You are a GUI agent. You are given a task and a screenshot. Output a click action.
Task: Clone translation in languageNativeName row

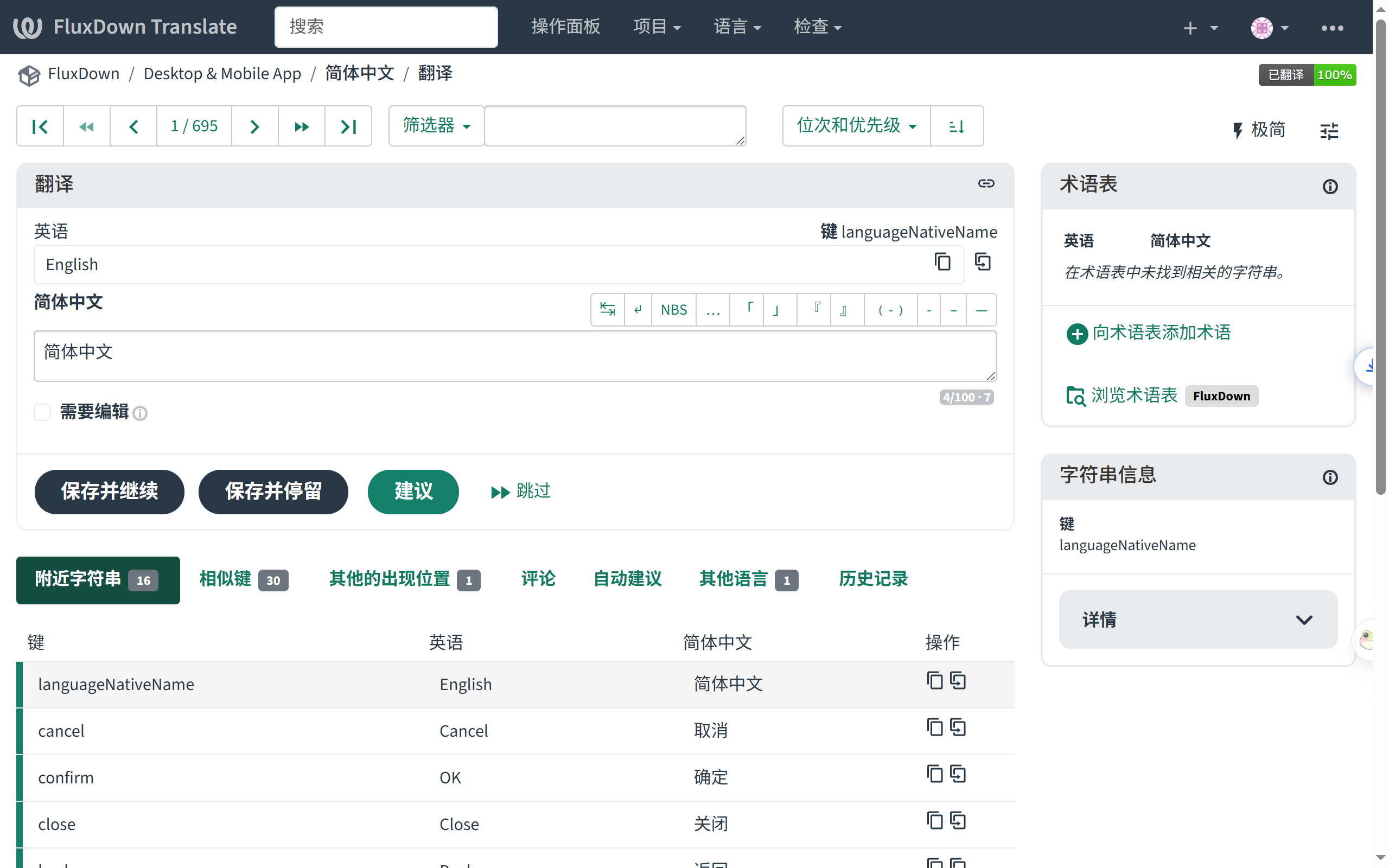[x=958, y=681]
